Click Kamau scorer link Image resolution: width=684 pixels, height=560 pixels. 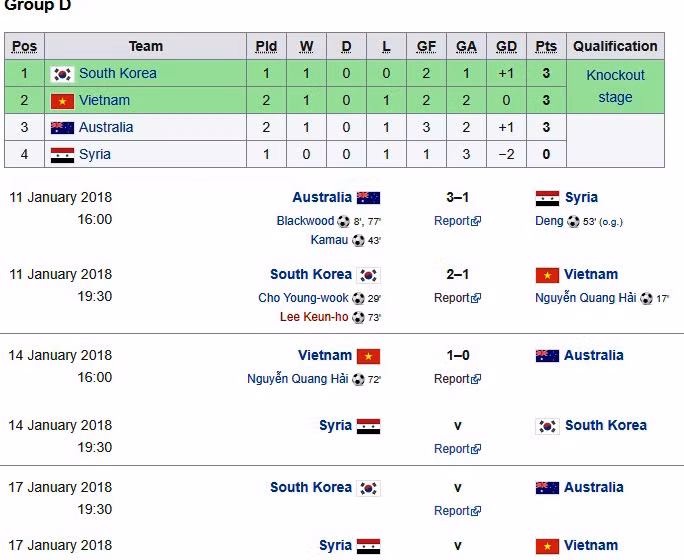click(x=329, y=240)
